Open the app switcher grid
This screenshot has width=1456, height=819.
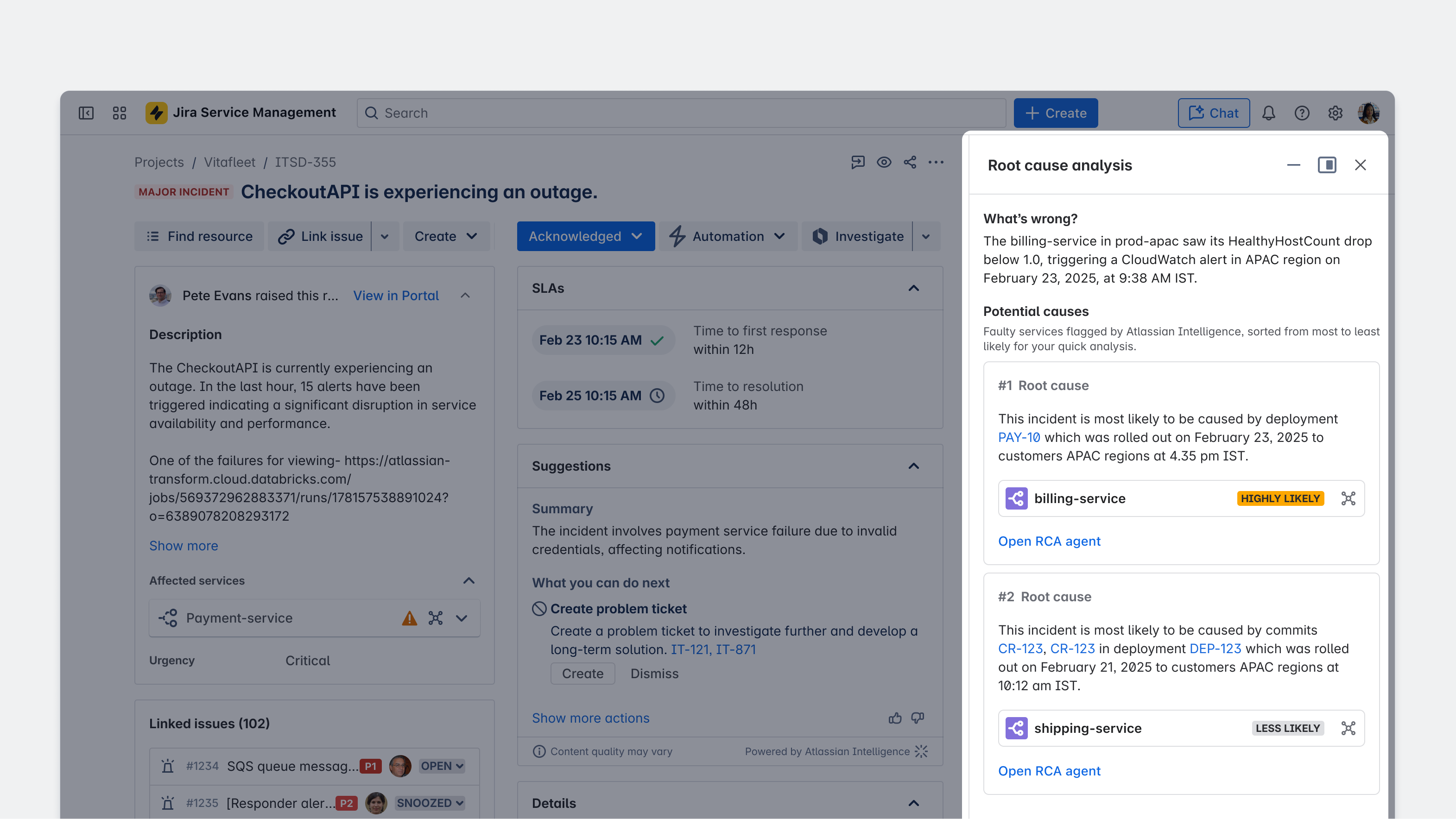click(x=119, y=113)
